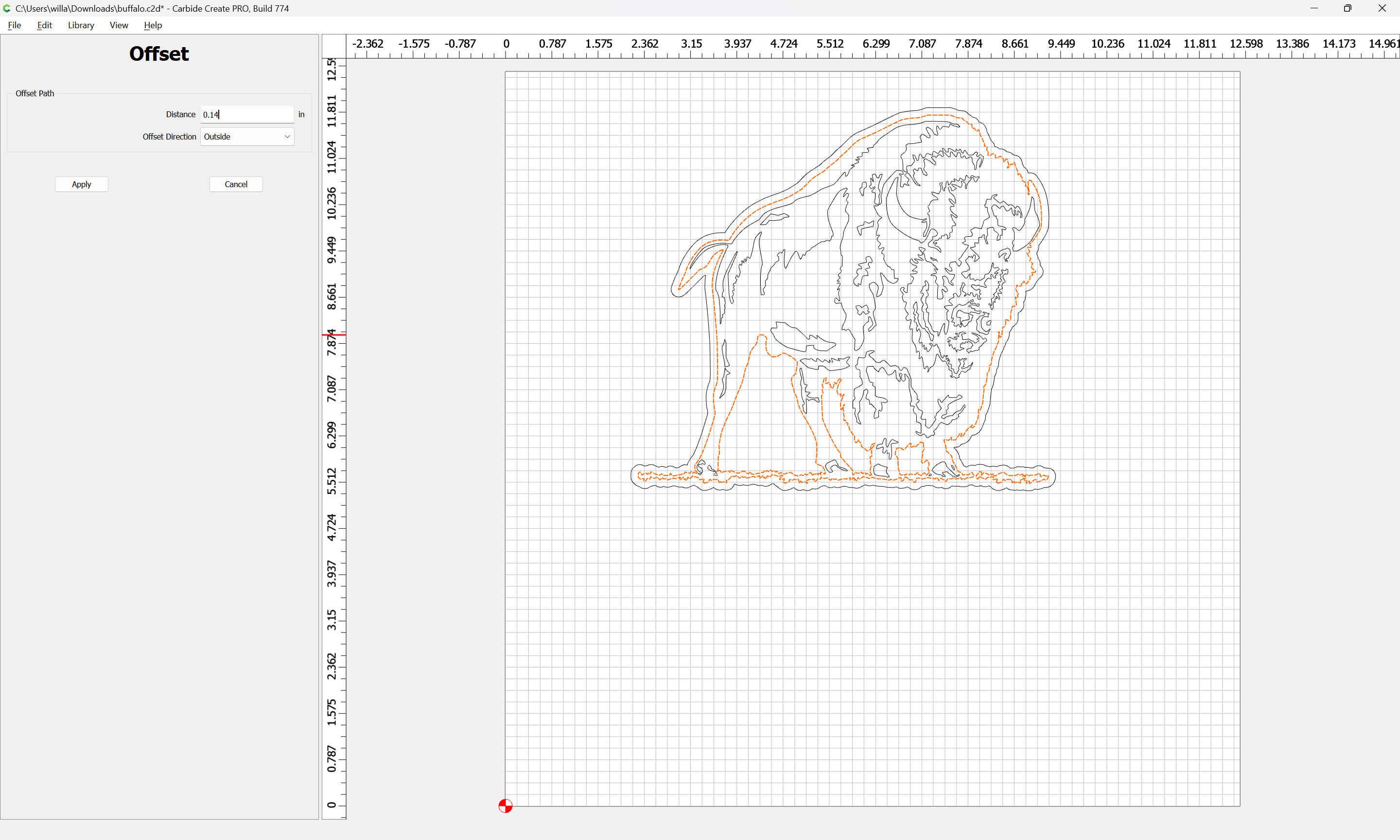Cancel the offset operation
Screen dimensions: 1400x840
point(236,184)
